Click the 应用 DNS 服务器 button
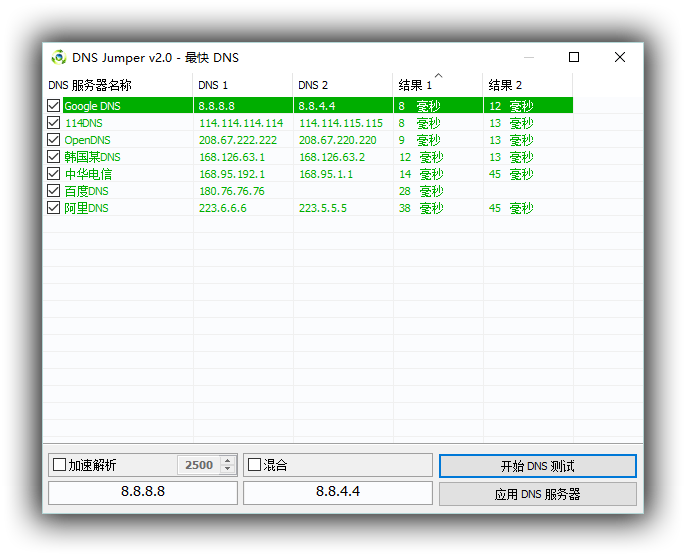The width and height of the screenshot is (686, 556). click(538, 494)
